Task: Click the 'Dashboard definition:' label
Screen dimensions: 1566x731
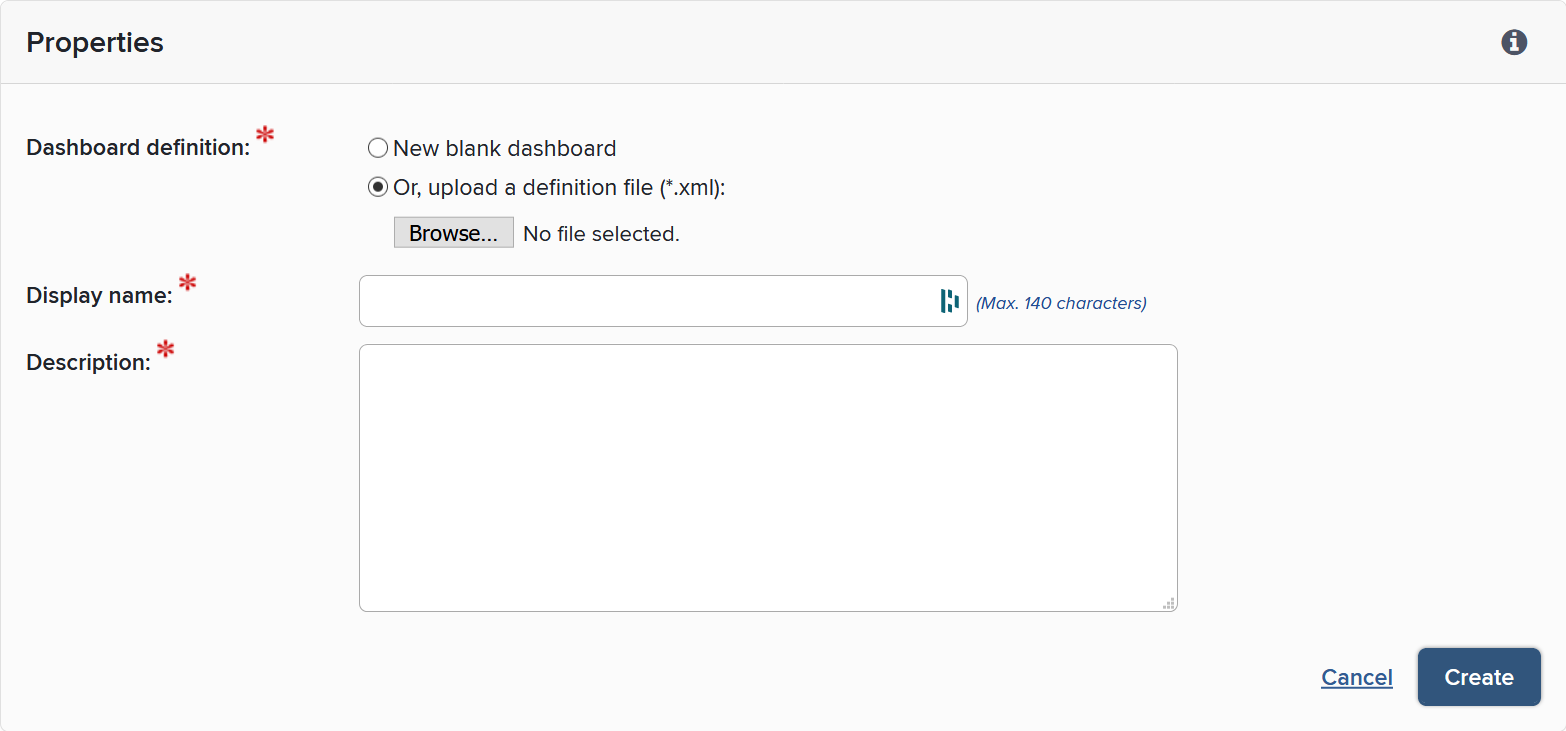Action: (x=138, y=148)
